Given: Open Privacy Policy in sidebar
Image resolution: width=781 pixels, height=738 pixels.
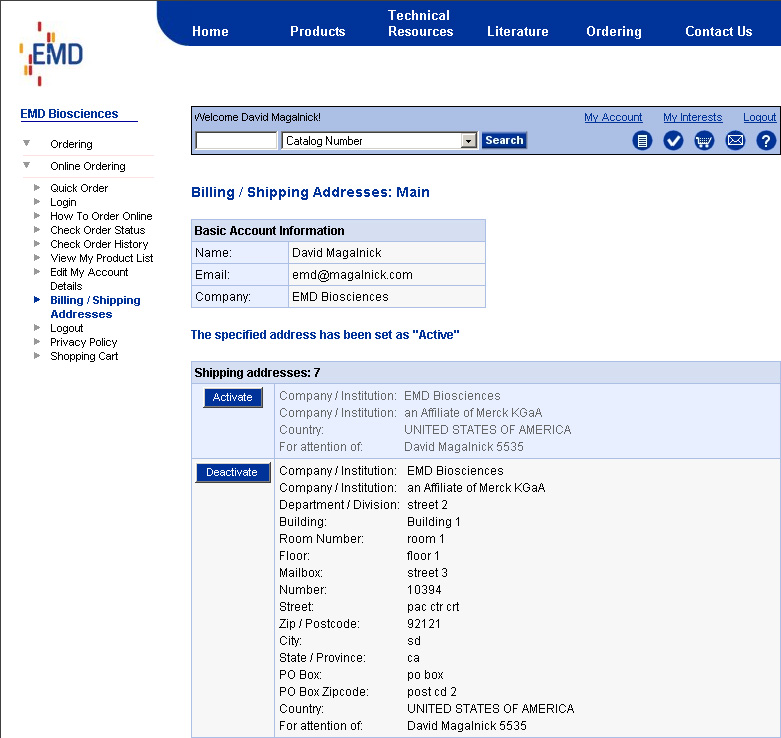Looking at the screenshot, I should [x=84, y=342].
